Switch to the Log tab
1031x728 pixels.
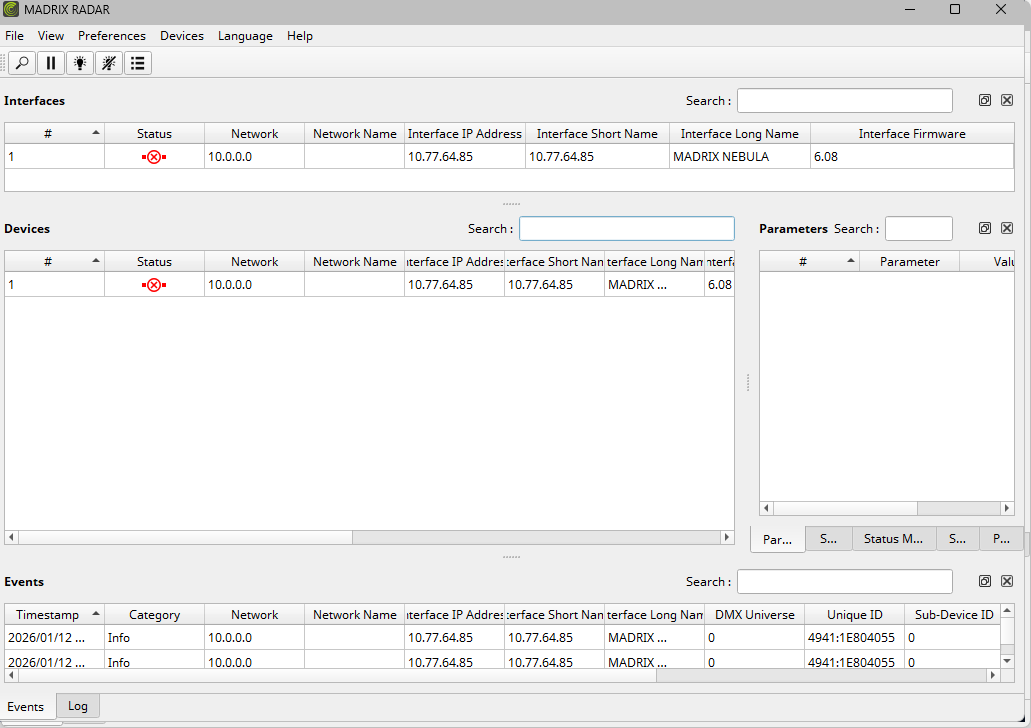78,706
